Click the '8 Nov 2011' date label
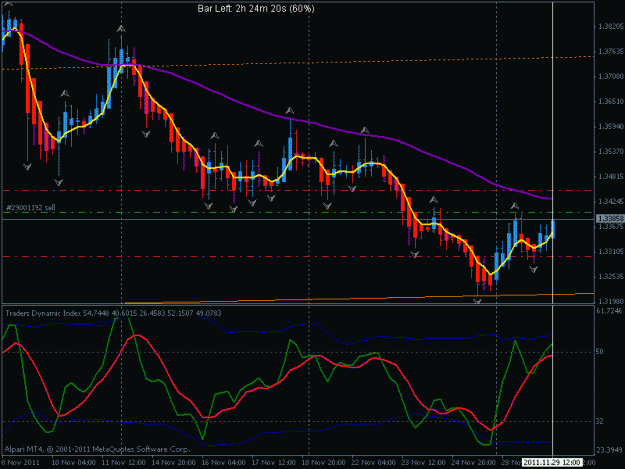Image resolution: width=625 pixels, height=469 pixels. click(x=20, y=462)
